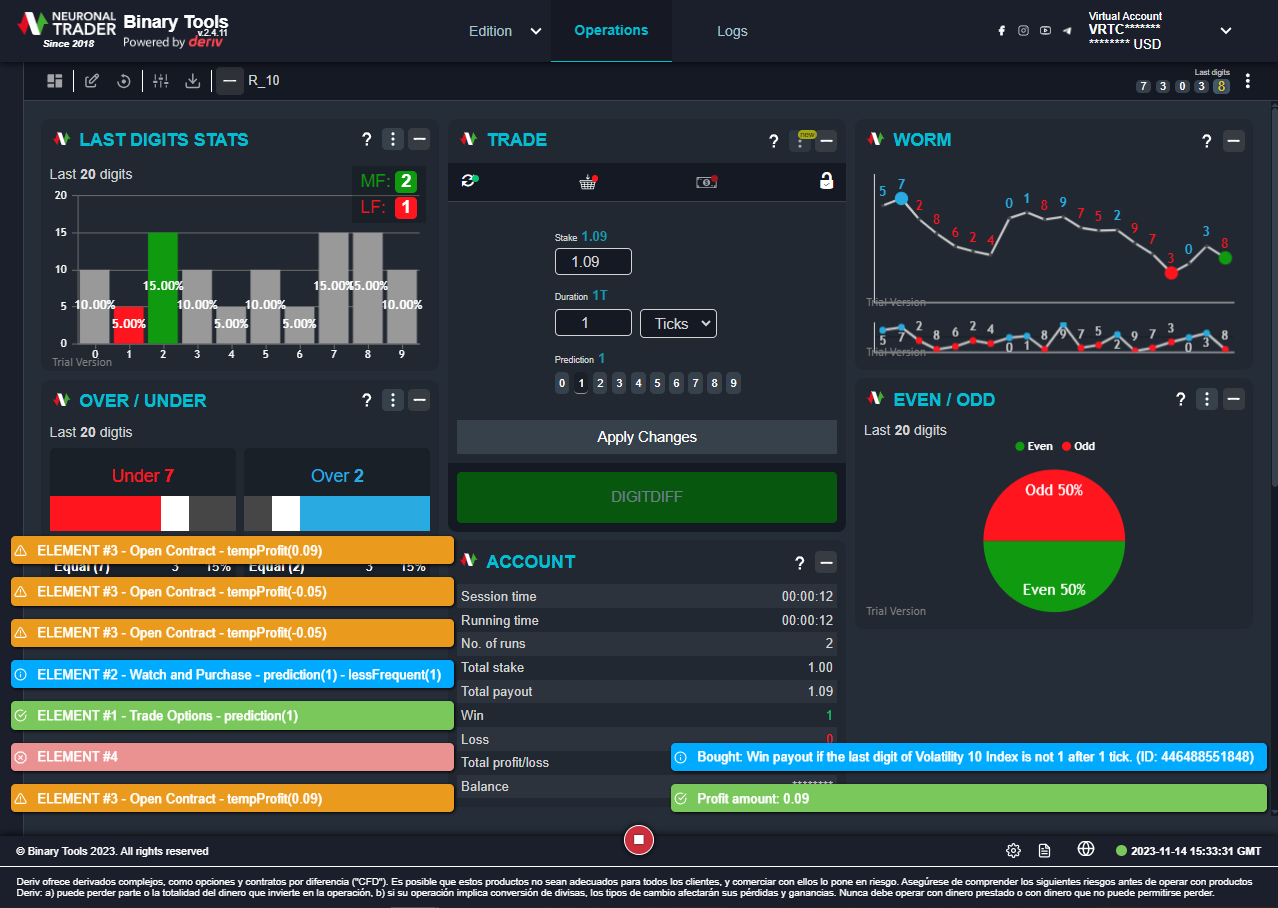
Task: Select the Operations tab
Action: click(611, 31)
